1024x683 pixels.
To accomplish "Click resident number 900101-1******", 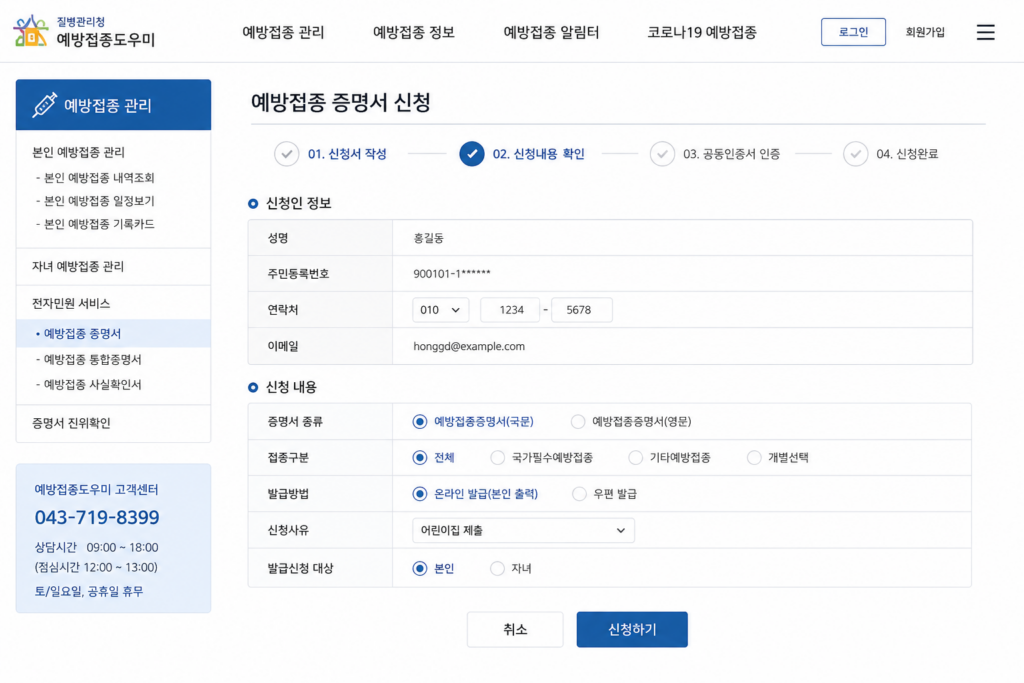I will 452,274.
